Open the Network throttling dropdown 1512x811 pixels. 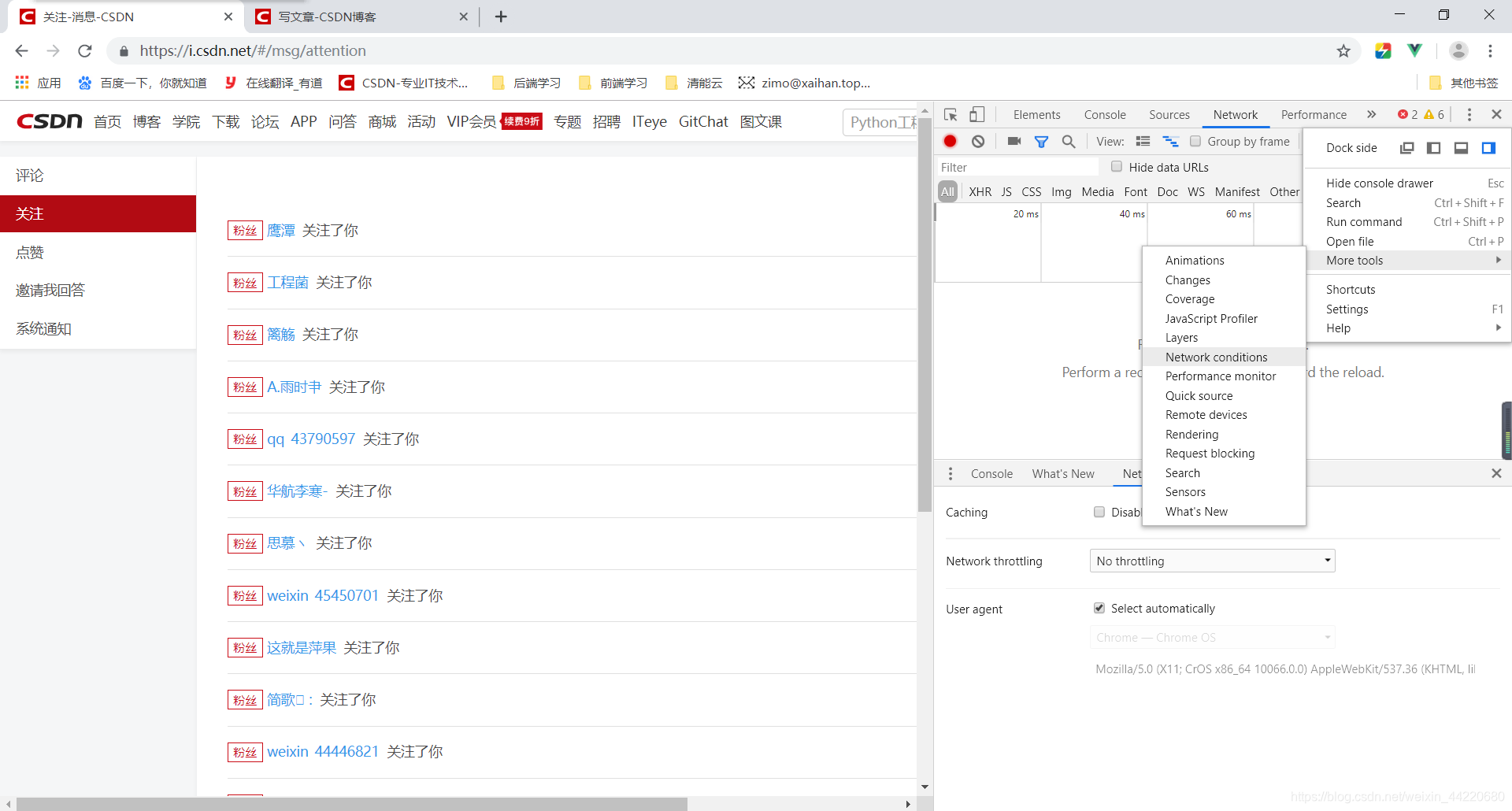(1212, 561)
